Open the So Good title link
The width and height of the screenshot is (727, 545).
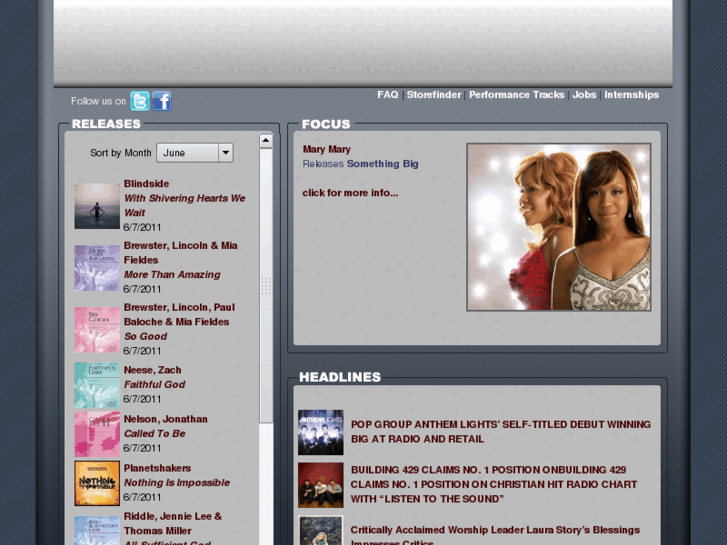(x=145, y=336)
